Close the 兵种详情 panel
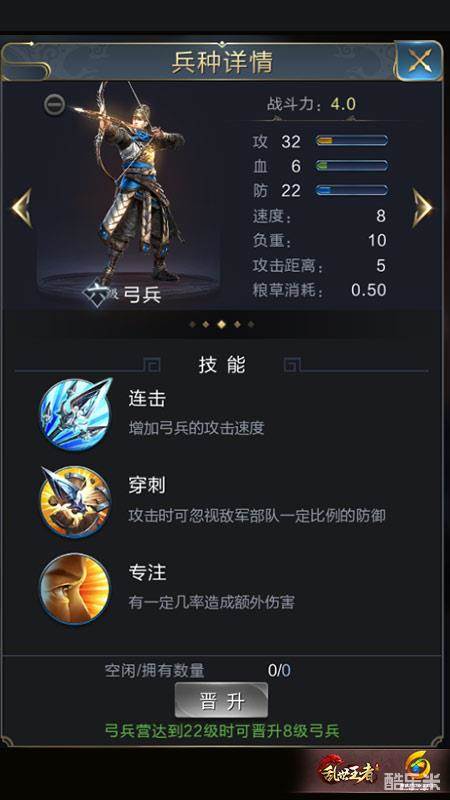The width and height of the screenshot is (450, 800). pos(419,61)
